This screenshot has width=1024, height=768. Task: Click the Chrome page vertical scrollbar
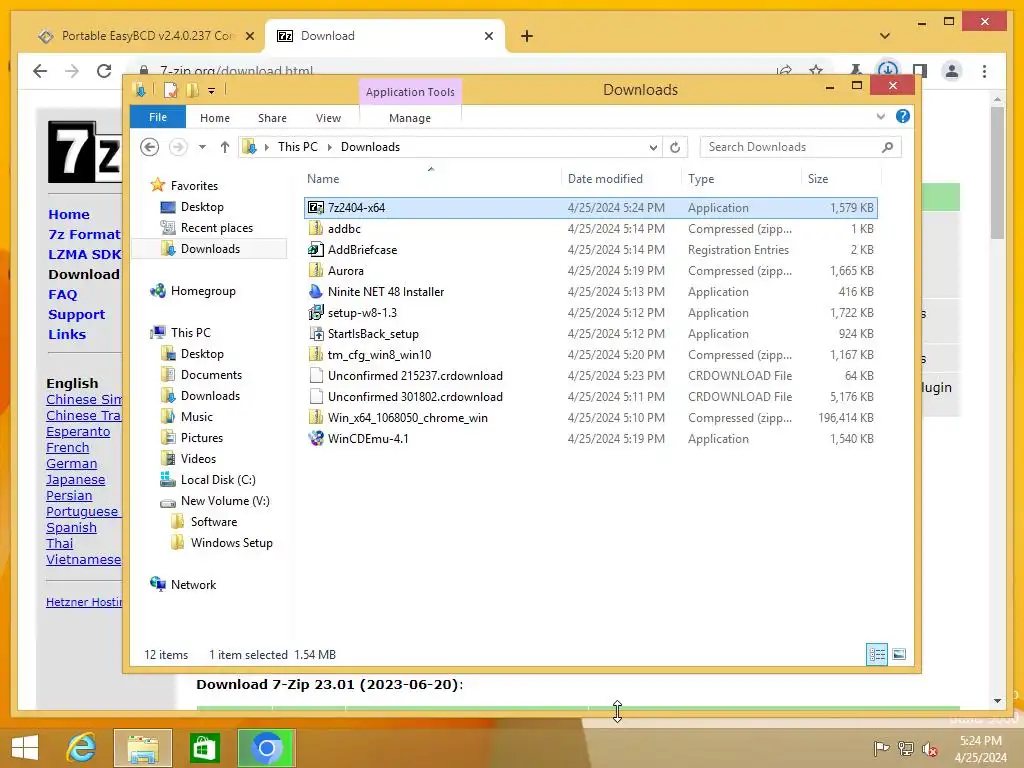[x=997, y=173]
